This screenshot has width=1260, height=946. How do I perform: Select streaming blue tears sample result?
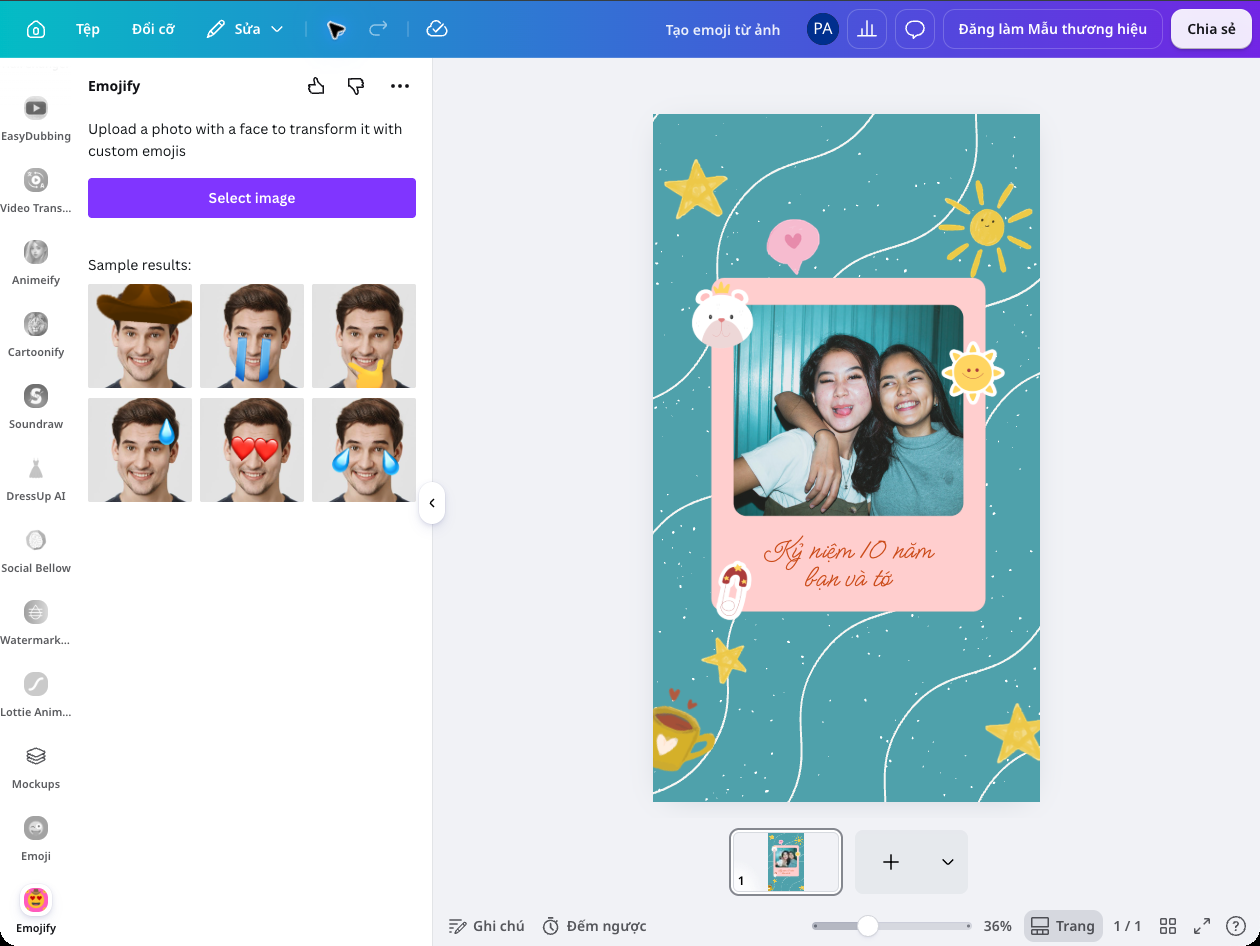pyautogui.click(x=252, y=336)
